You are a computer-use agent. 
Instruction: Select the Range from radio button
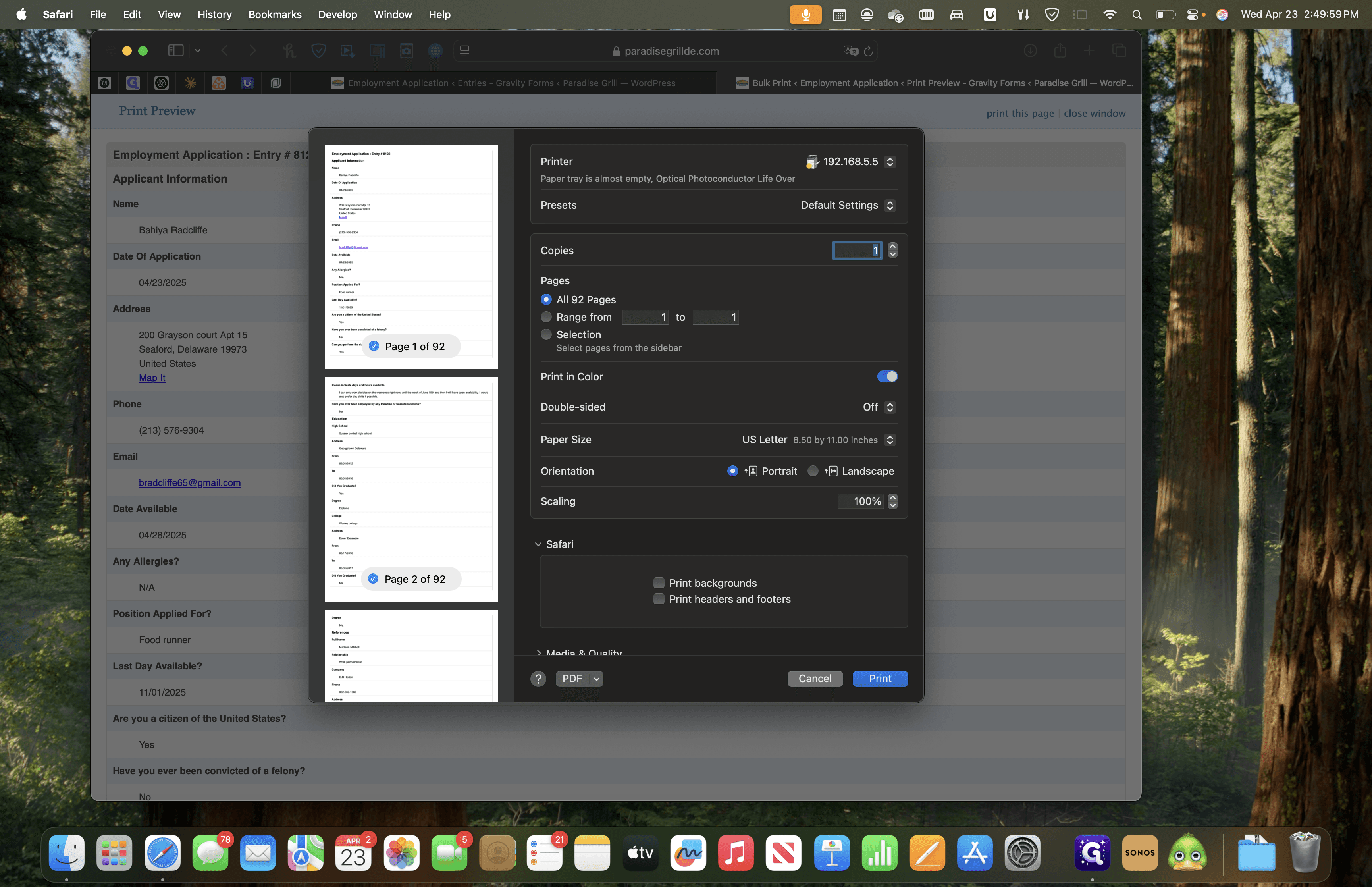click(x=546, y=317)
